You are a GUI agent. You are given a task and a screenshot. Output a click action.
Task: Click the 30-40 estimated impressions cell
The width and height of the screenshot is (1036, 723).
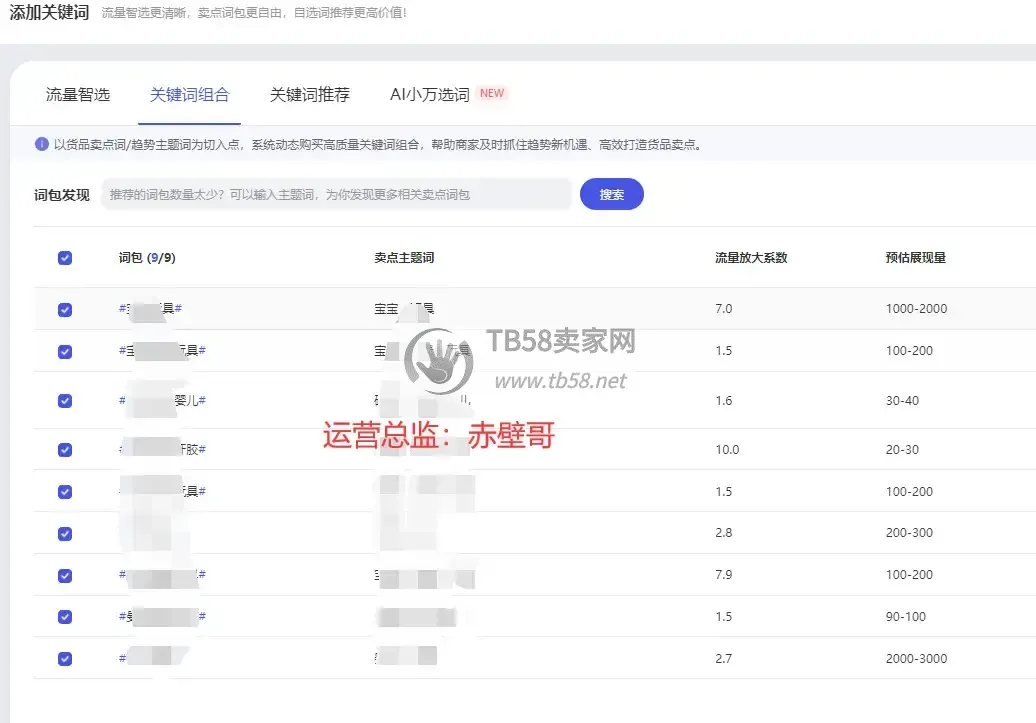point(902,400)
